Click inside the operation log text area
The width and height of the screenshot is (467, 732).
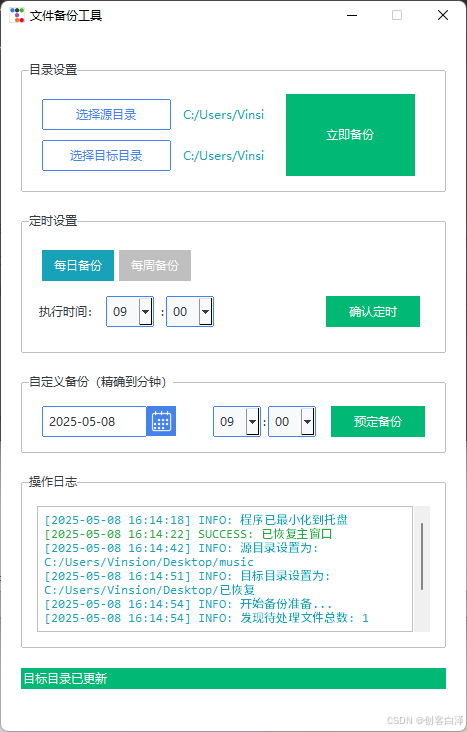[225, 569]
